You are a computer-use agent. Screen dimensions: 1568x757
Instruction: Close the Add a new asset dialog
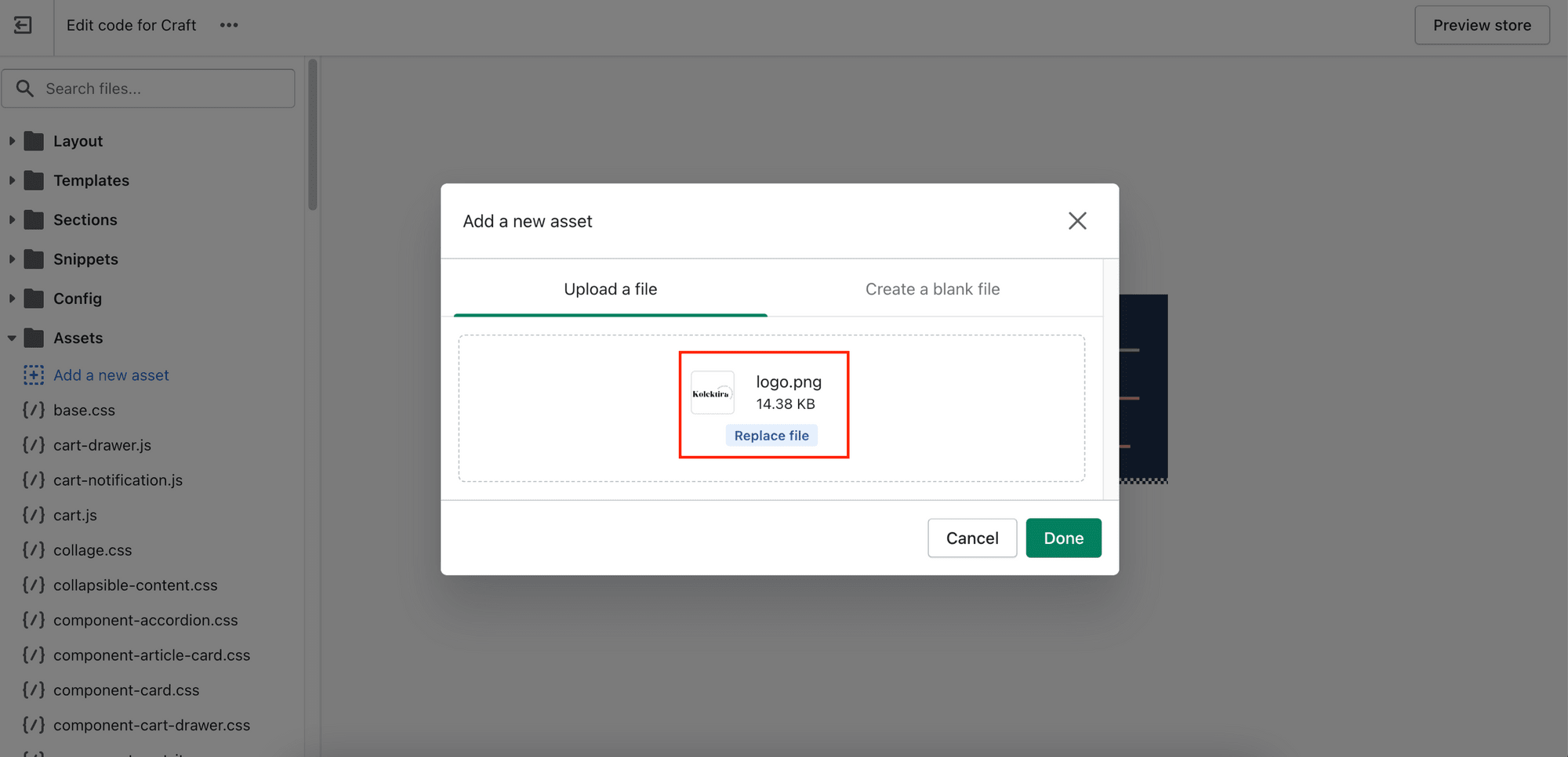pyautogui.click(x=1077, y=220)
